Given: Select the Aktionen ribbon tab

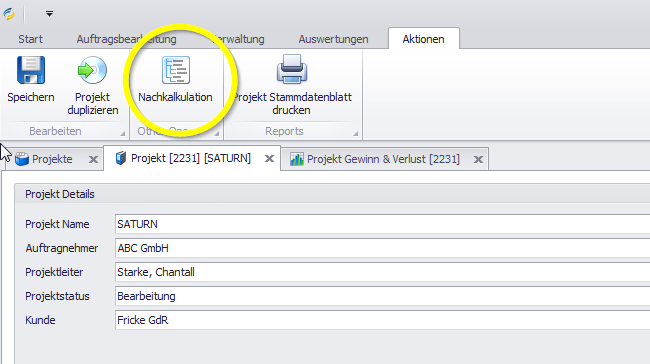Looking at the screenshot, I should 423,39.
